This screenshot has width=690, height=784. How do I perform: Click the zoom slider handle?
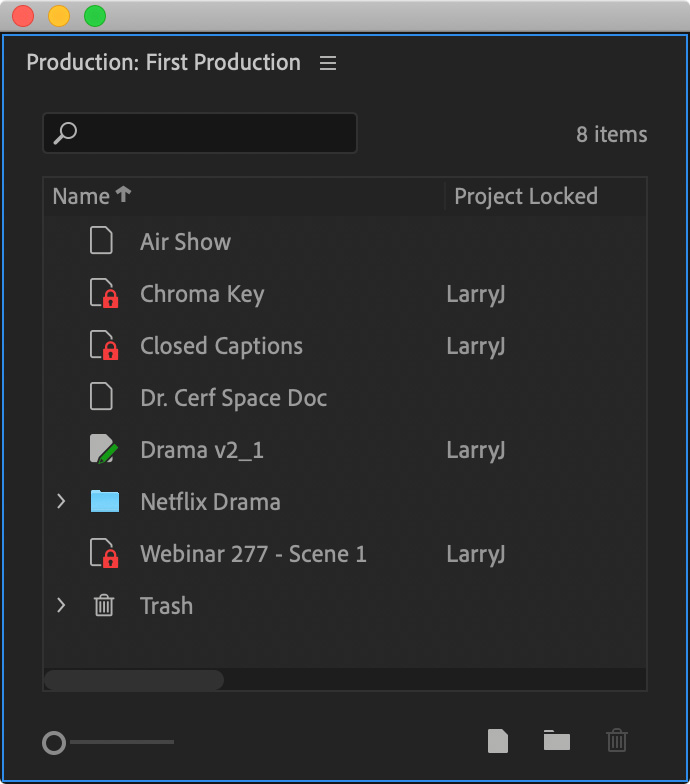(x=54, y=742)
